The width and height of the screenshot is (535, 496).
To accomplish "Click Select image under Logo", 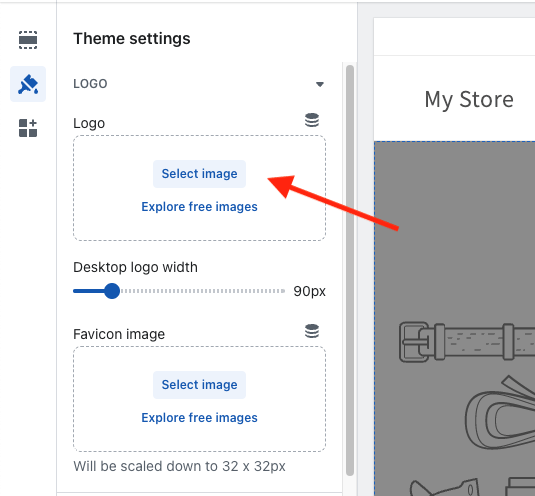I will [x=199, y=174].
